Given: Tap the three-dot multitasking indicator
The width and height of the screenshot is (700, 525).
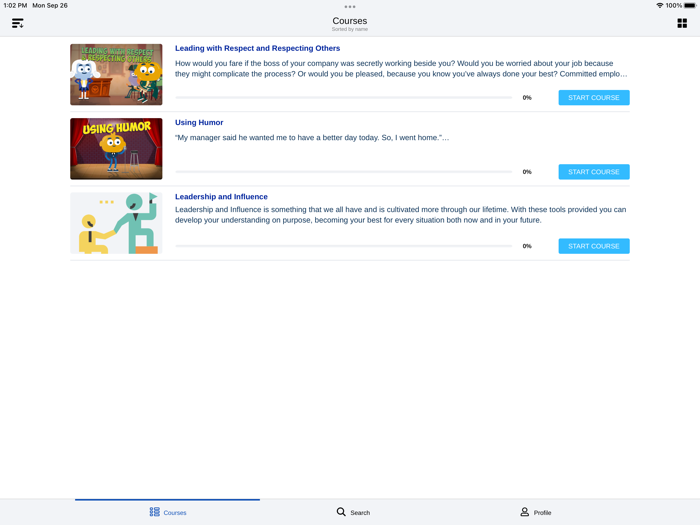Looking at the screenshot, I should pos(350,7).
